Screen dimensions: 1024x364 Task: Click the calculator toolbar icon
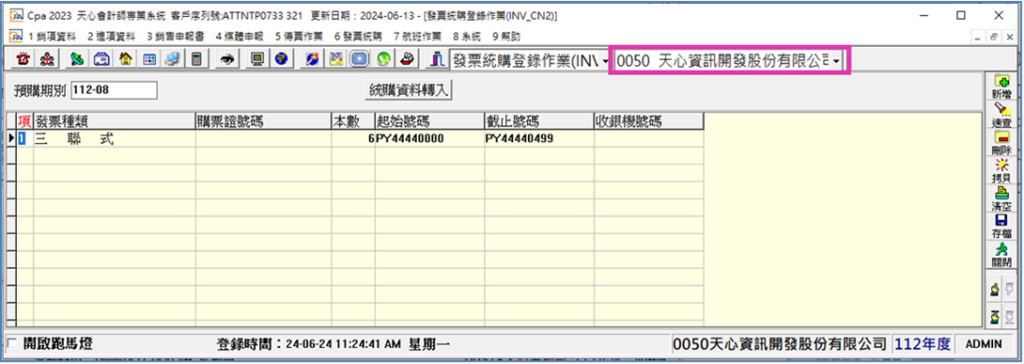pos(195,59)
